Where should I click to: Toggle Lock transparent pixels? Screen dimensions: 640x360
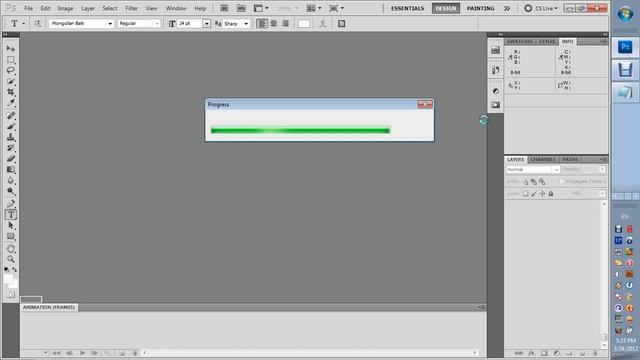(x=525, y=193)
